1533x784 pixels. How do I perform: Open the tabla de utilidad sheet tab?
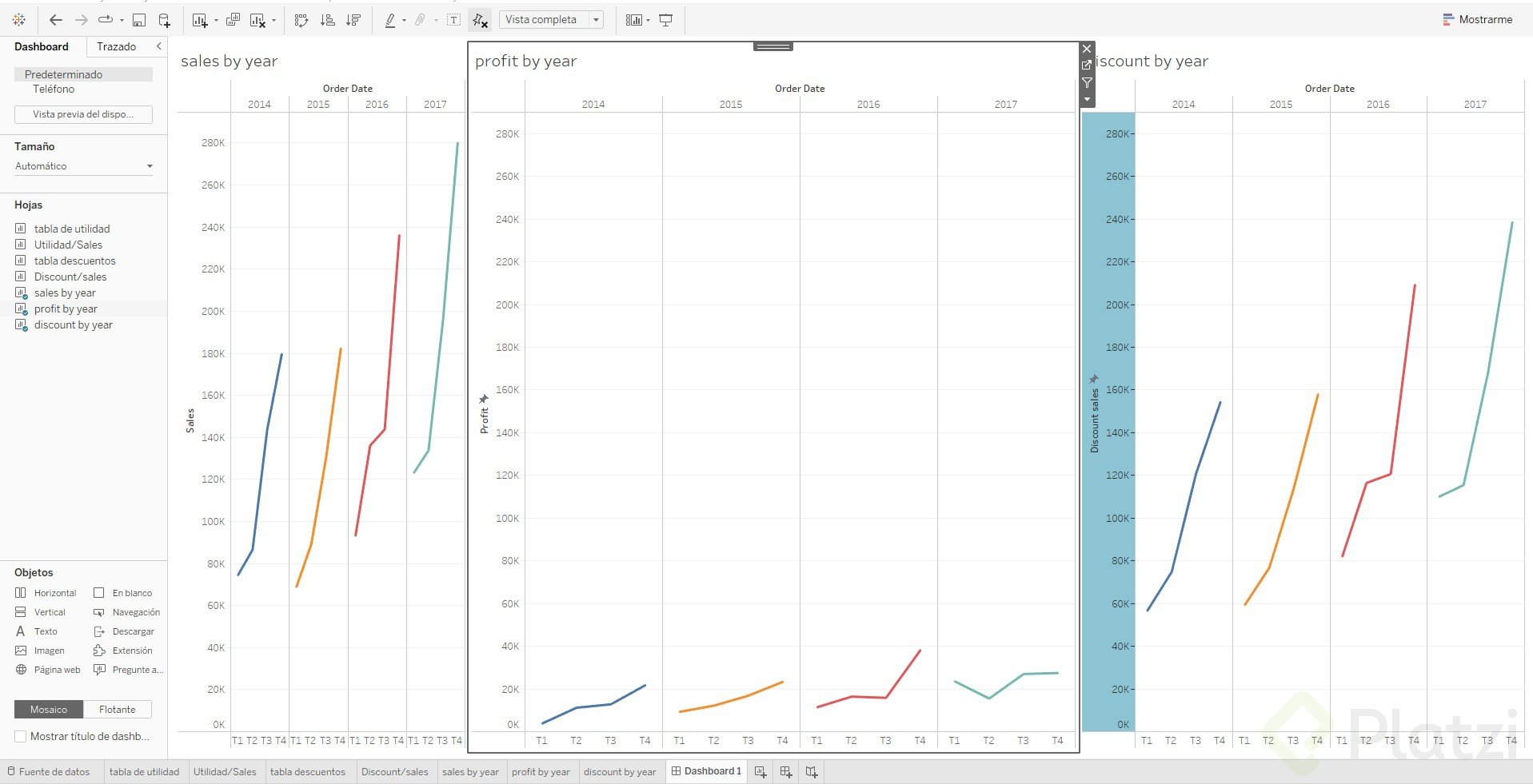tap(145, 772)
